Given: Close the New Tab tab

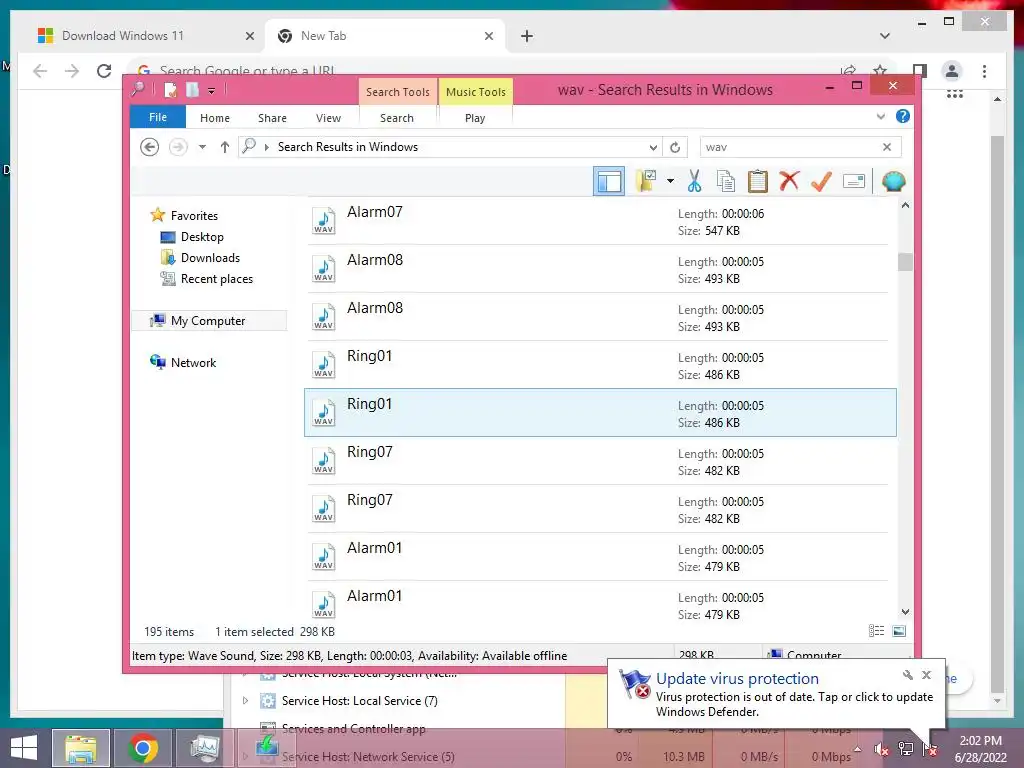Looking at the screenshot, I should click(488, 36).
